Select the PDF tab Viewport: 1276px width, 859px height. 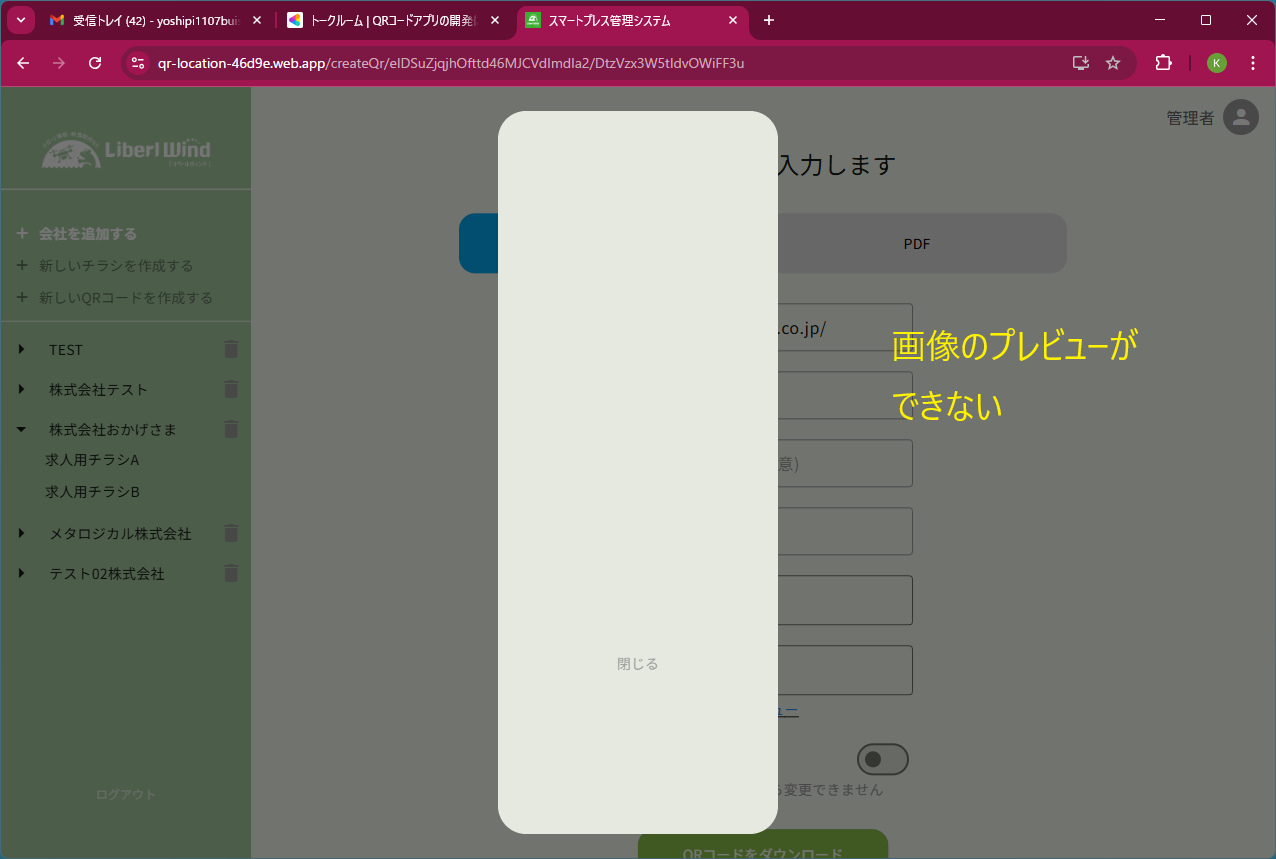tap(917, 243)
